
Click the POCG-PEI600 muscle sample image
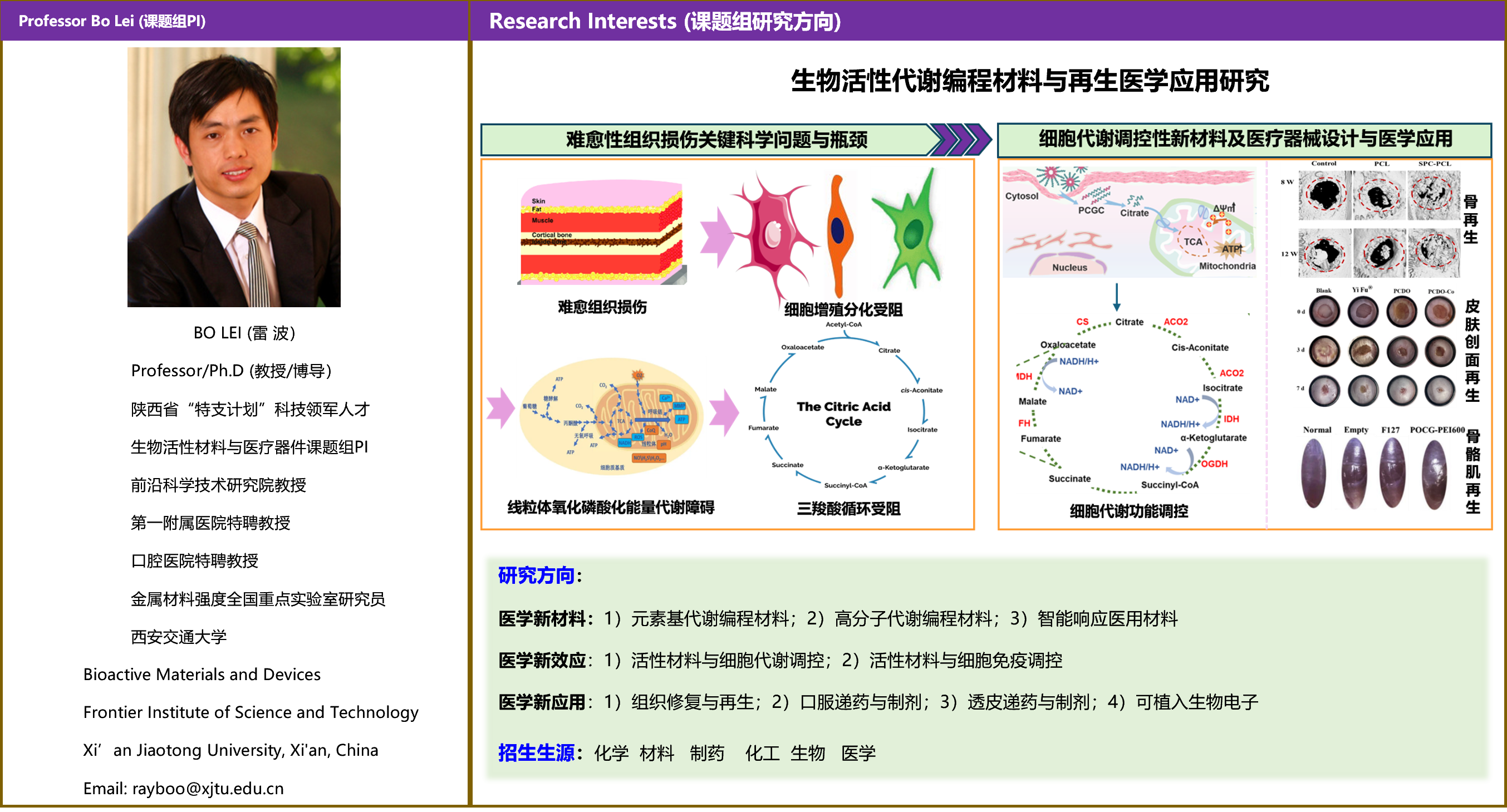pos(1435,474)
